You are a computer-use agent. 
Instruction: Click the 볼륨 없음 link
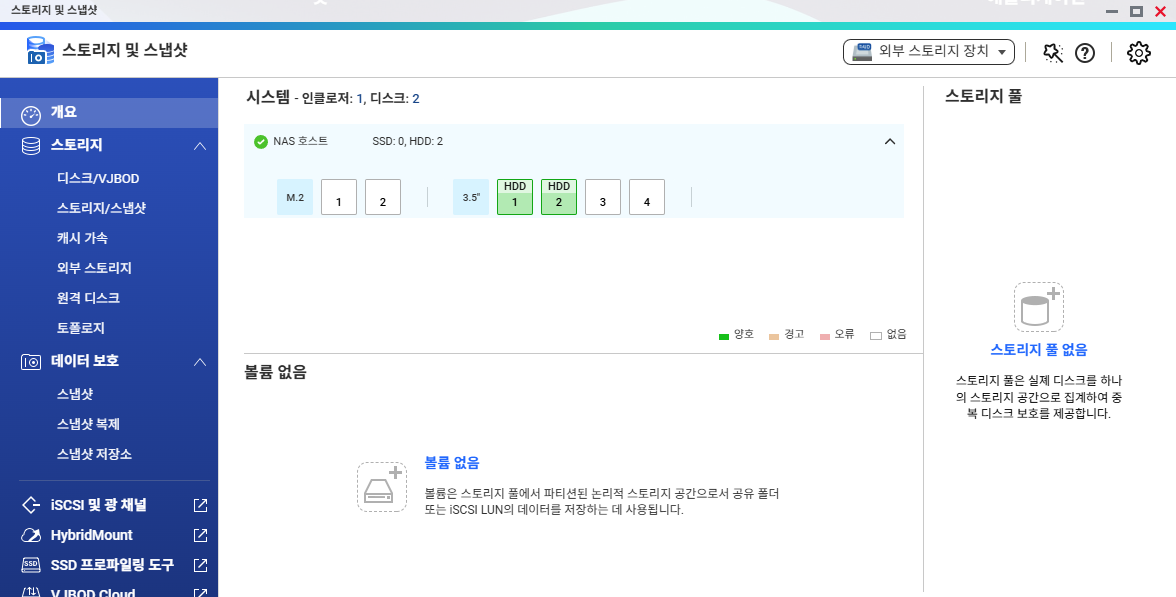452,463
